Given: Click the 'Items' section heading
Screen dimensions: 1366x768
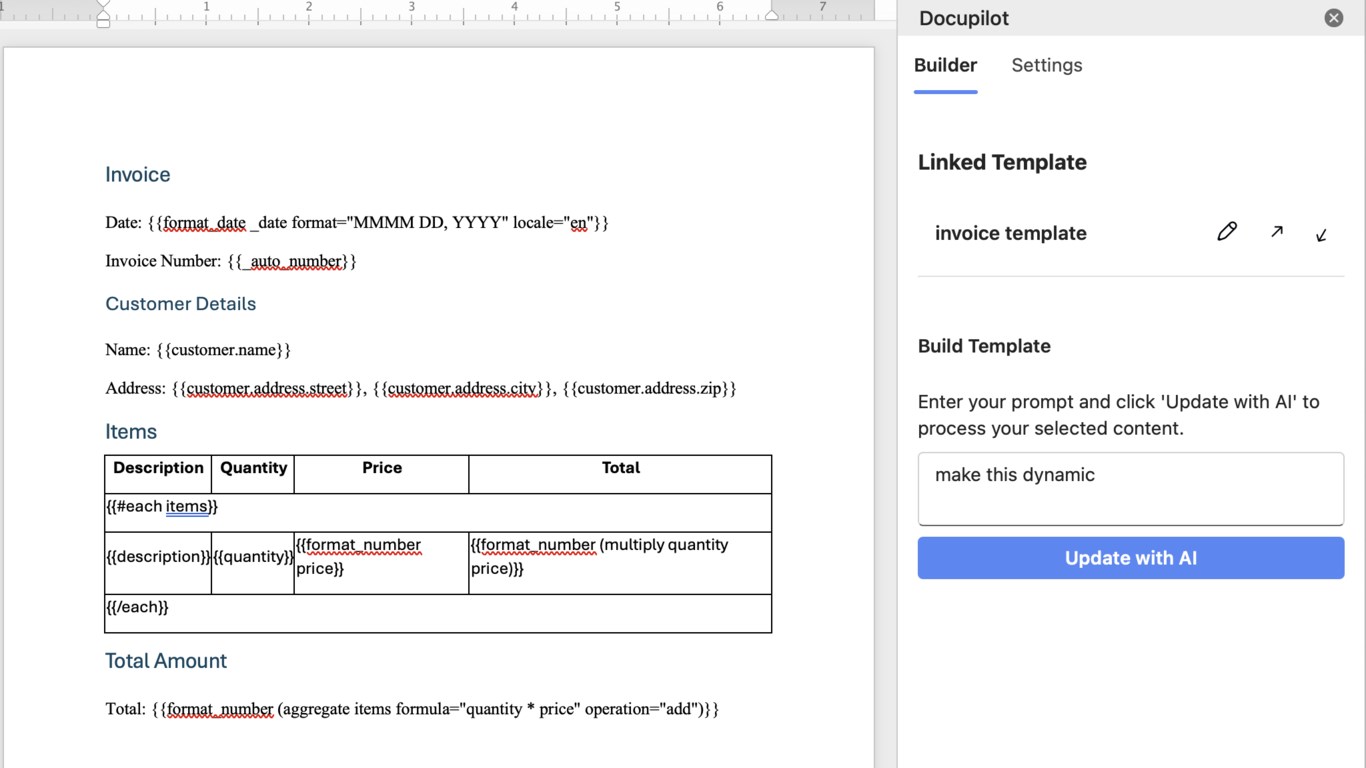Looking at the screenshot, I should pos(131,432).
